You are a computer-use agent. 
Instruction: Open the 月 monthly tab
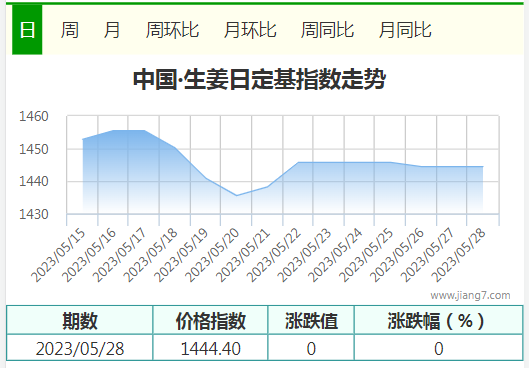point(112,30)
